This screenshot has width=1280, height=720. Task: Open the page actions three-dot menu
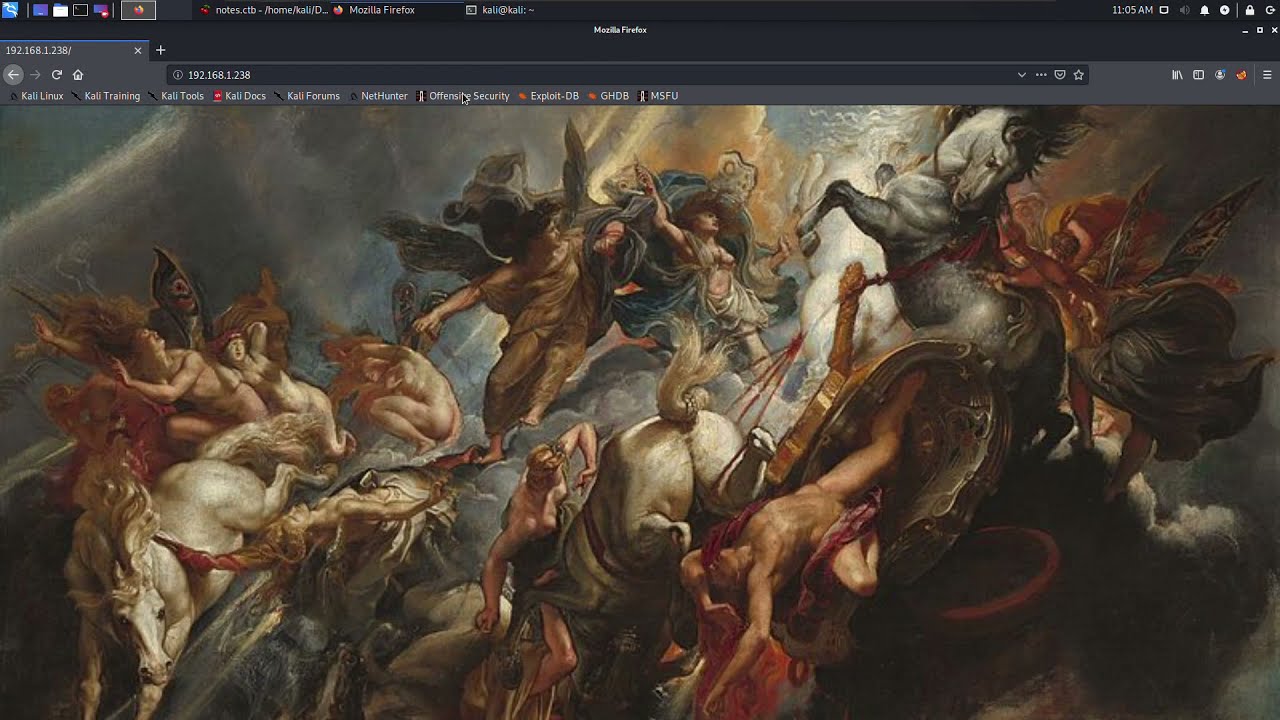pyautogui.click(x=1041, y=75)
